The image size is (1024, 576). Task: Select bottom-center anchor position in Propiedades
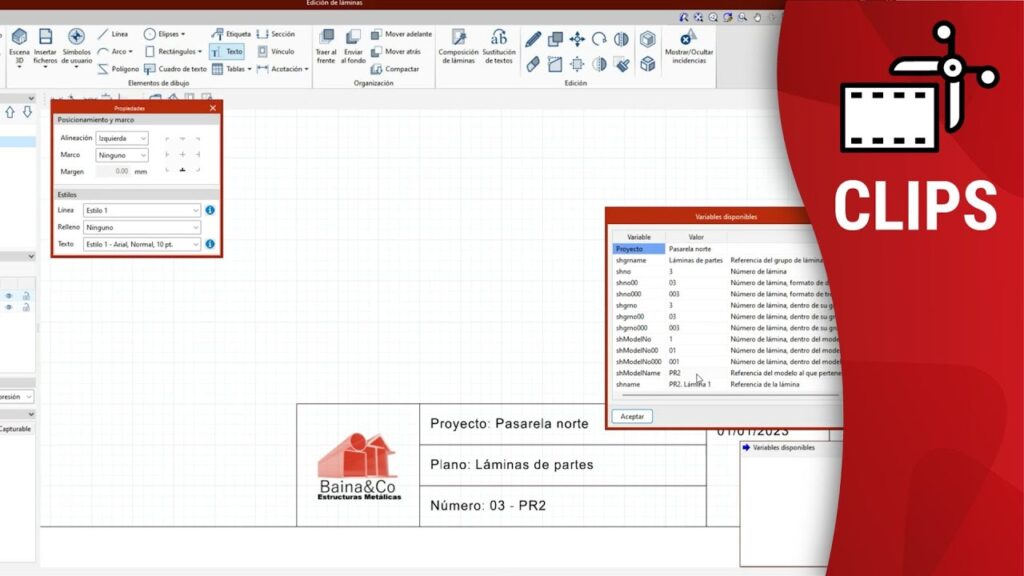point(182,171)
